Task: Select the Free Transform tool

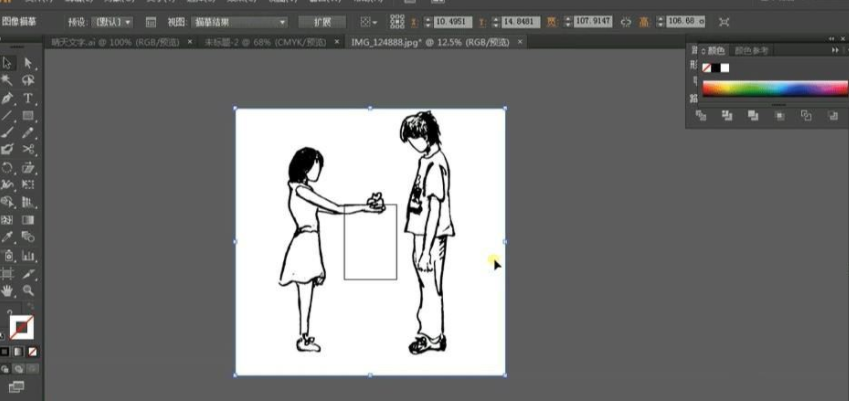Action: click(28, 185)
